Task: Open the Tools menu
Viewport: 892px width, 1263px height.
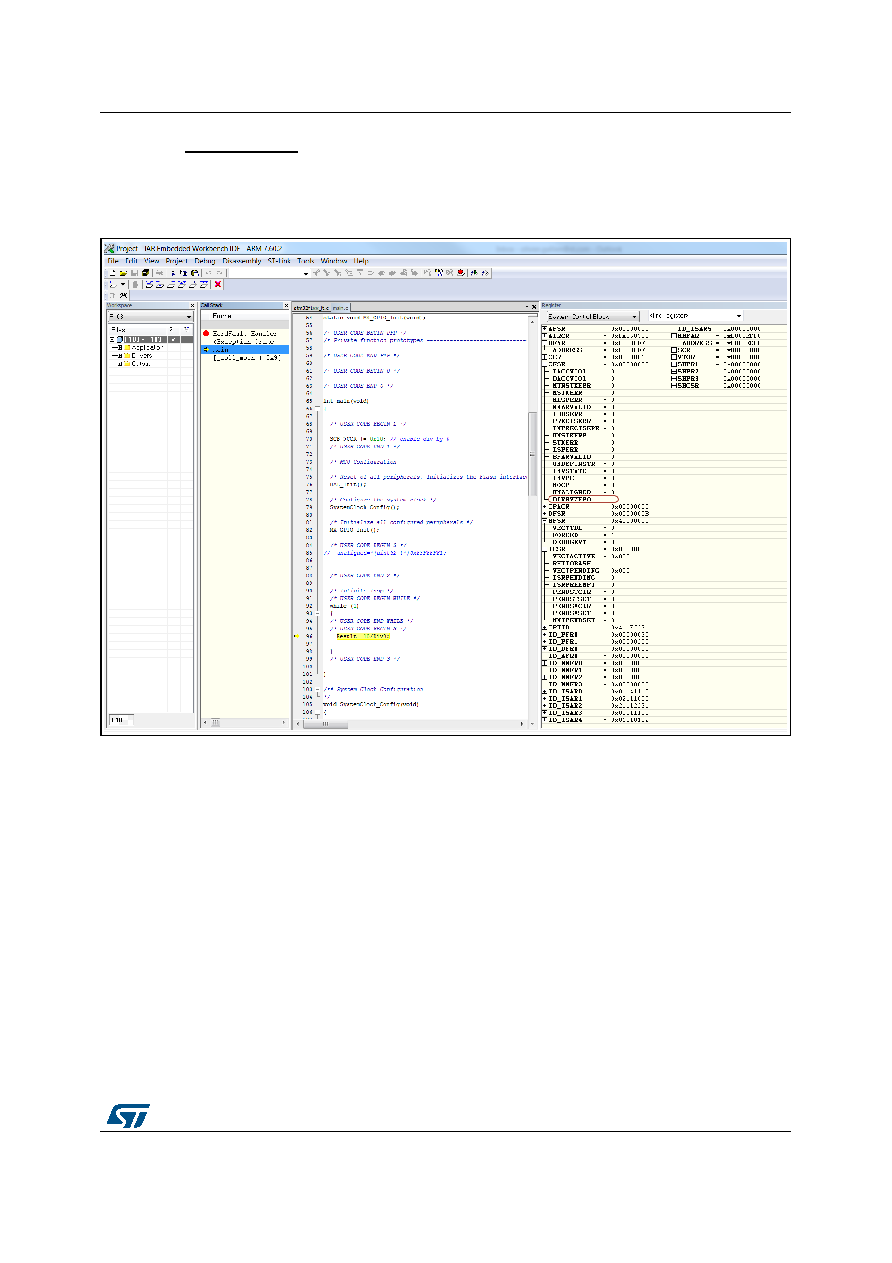Action: pos(306,260)
